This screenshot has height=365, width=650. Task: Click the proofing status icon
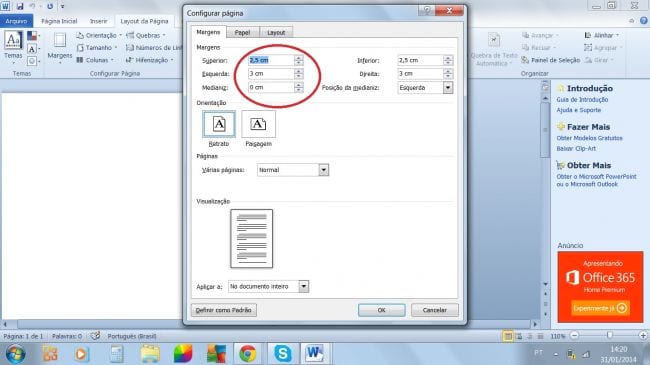coord(95,336)
